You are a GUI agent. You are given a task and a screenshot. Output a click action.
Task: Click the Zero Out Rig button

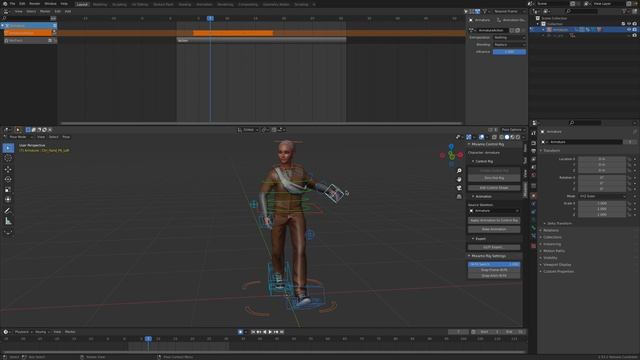(x=494, y=178)
